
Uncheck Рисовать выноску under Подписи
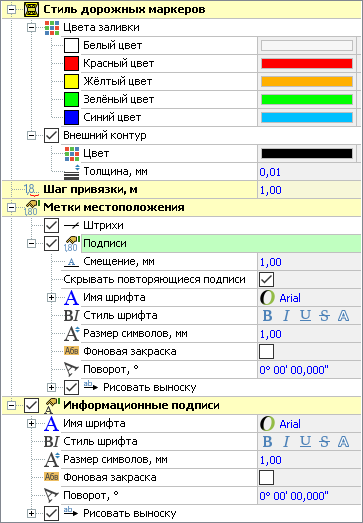click(x=71, y=388)
